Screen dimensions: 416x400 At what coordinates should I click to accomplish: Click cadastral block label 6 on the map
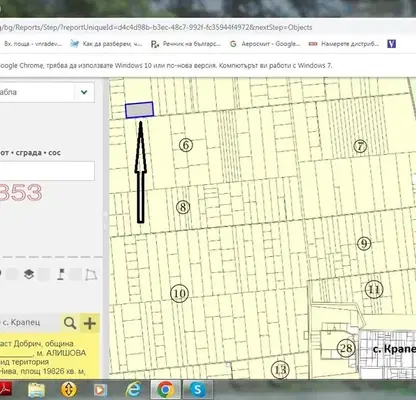coord(186,145)
